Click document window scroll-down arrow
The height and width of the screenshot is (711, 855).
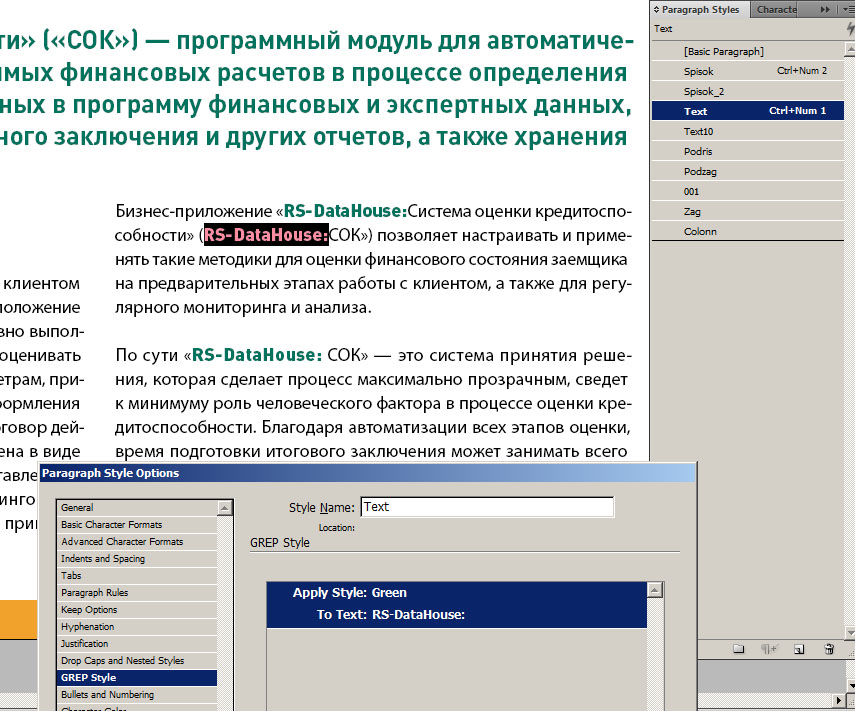point(850,685)
